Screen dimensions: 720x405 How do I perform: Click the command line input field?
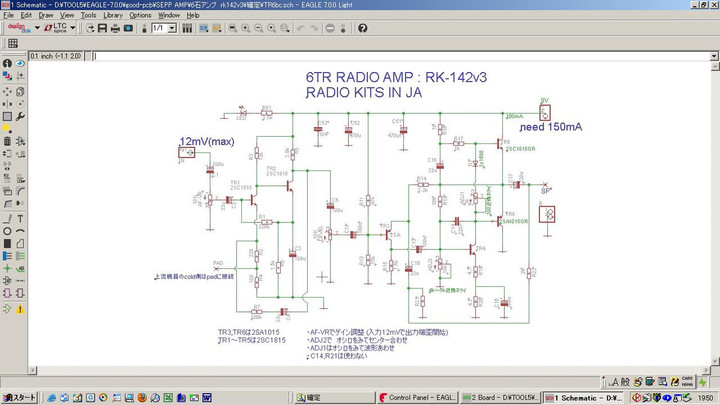click(400, 55)
